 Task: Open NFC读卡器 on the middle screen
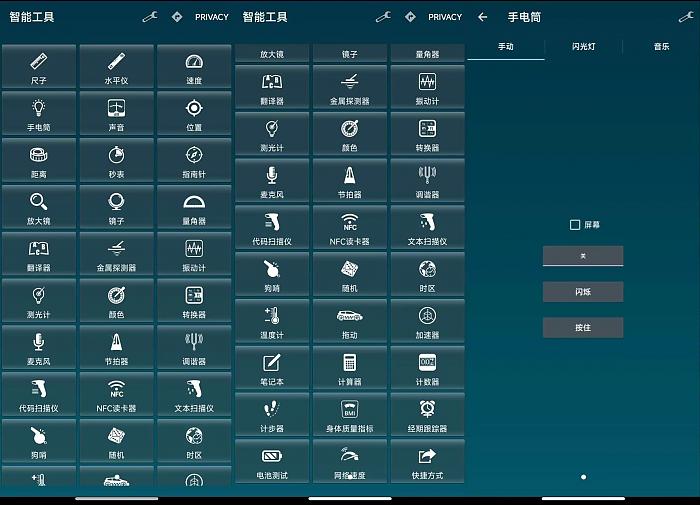[350, 228]
